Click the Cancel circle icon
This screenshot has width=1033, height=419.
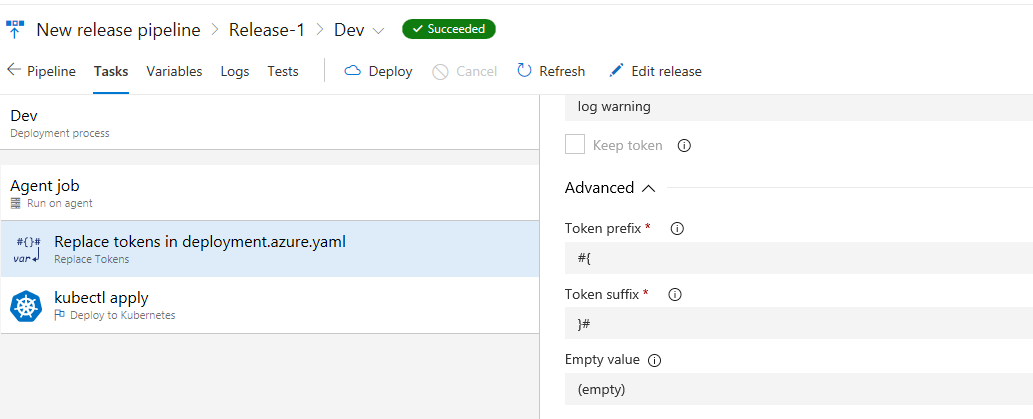pyautogui.click(x=440, y=71)
